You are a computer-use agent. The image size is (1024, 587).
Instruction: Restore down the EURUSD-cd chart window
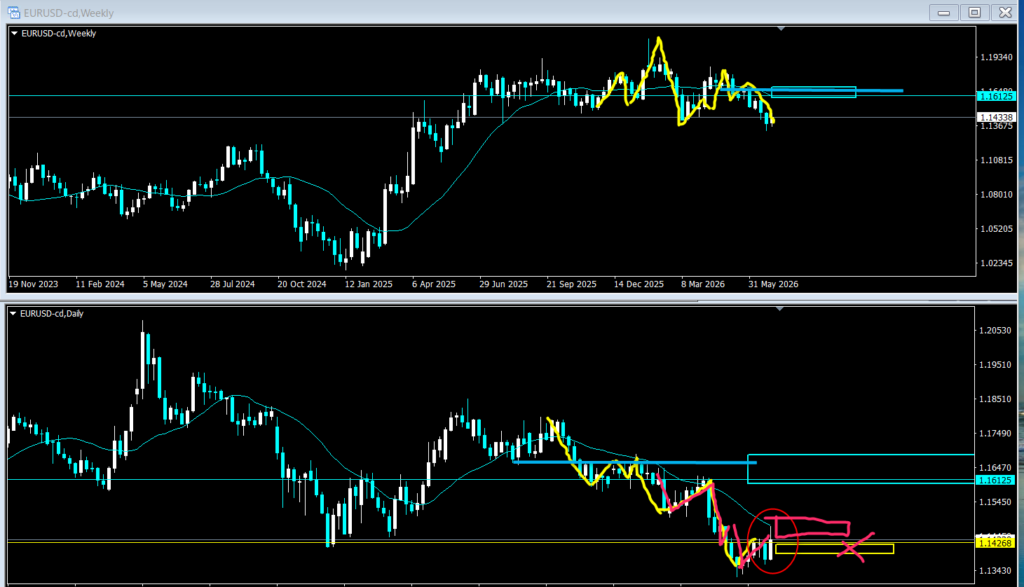tap(974, 12)
